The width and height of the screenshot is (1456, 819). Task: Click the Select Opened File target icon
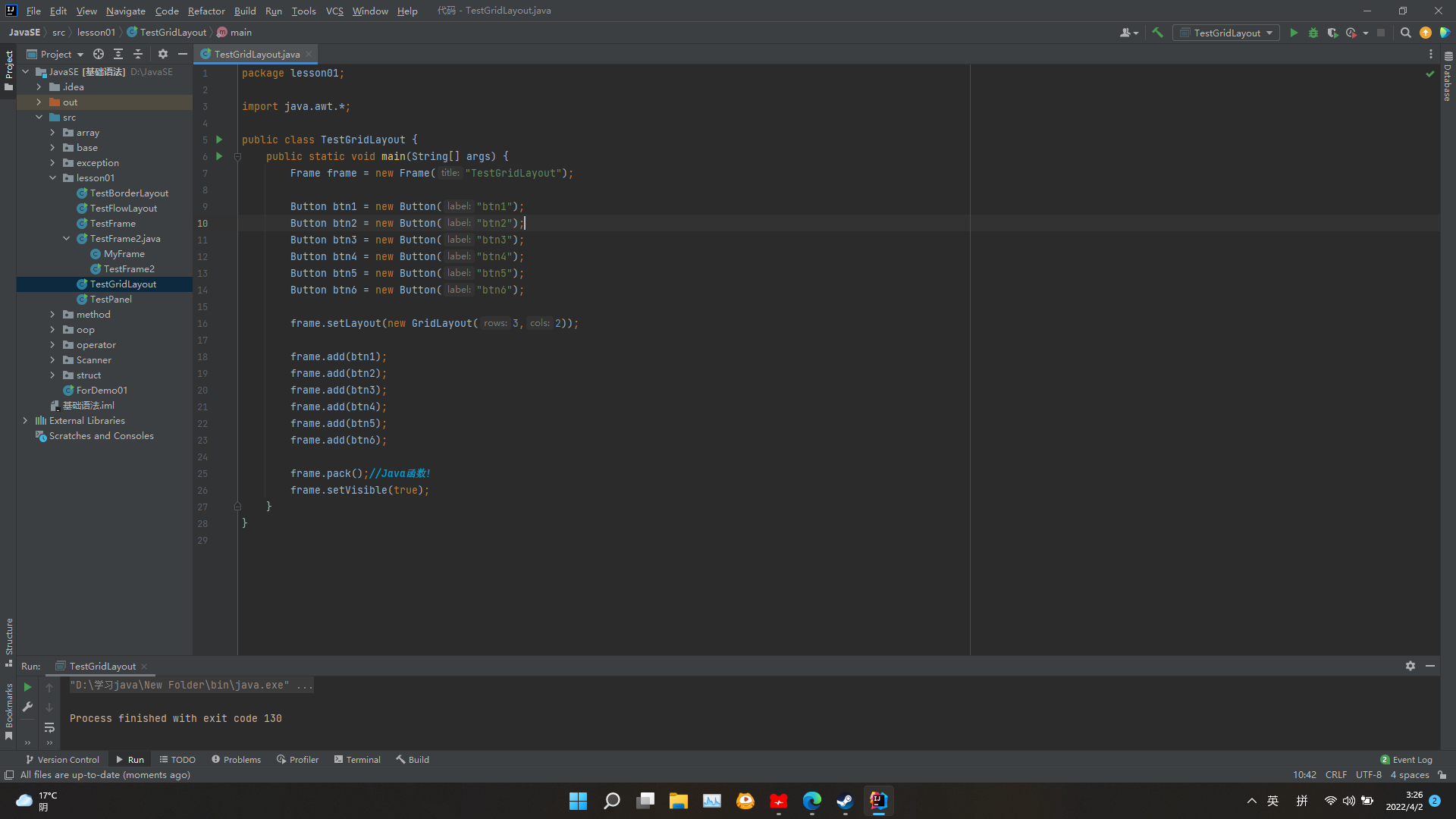pyautogui.click(x=99, y=54)
